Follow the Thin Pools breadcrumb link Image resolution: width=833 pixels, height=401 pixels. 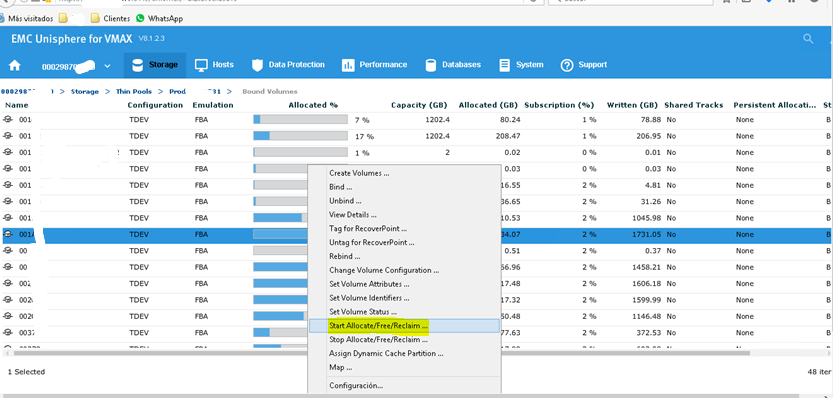pos(134,91)
